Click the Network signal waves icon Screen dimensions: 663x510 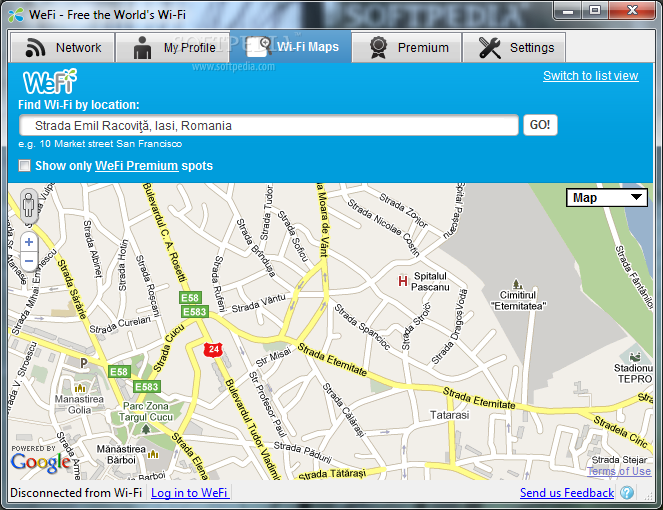[x=35, y=47]
